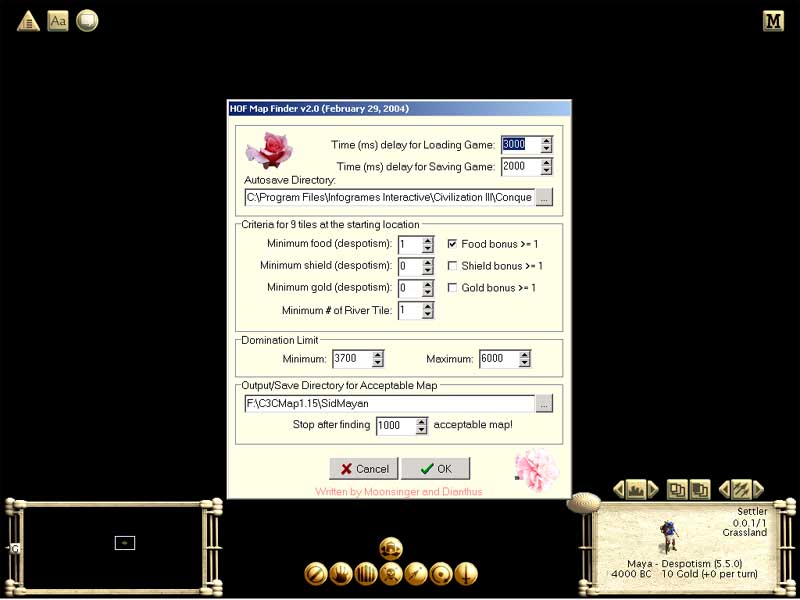Click the '4000 BC' date text

[x=631, y=574]
